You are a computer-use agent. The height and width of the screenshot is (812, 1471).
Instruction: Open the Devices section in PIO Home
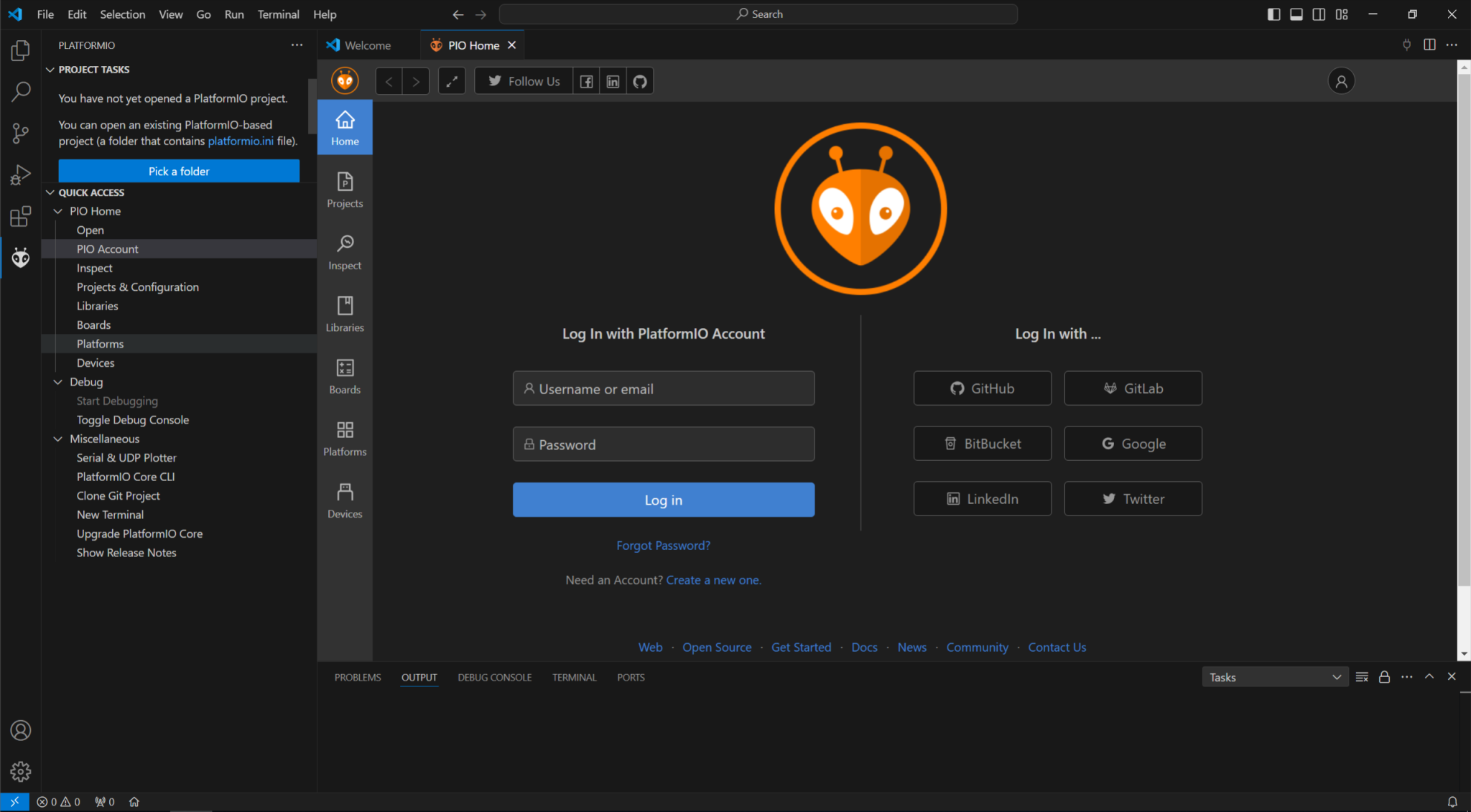point(345,500)
